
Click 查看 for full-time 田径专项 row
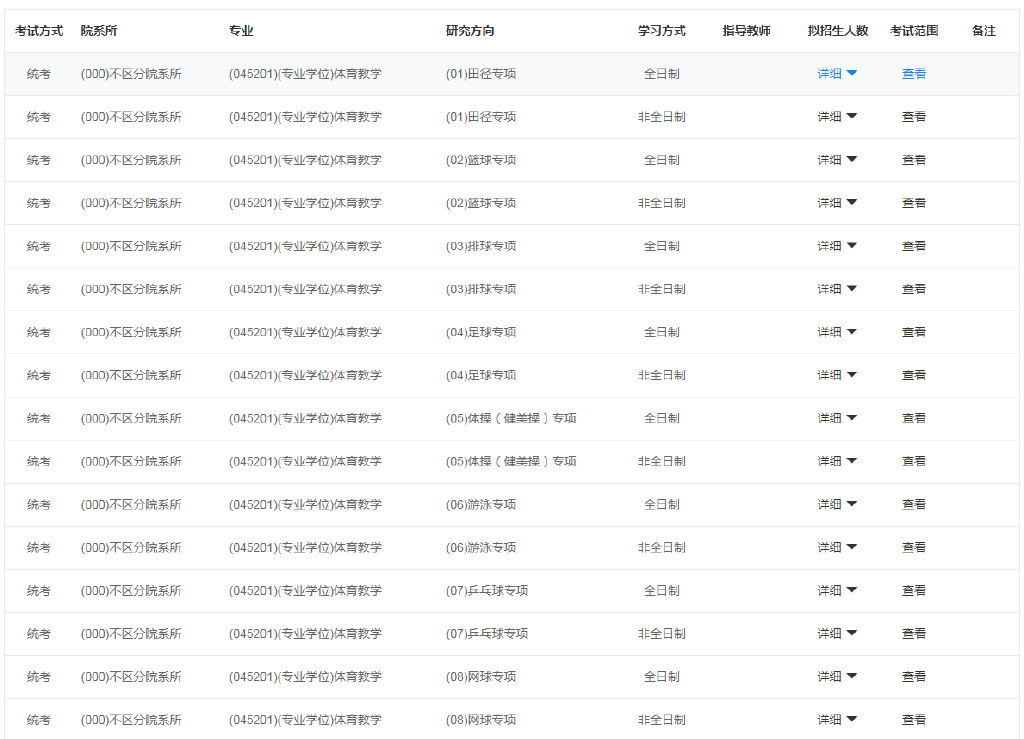click(914, 74)
